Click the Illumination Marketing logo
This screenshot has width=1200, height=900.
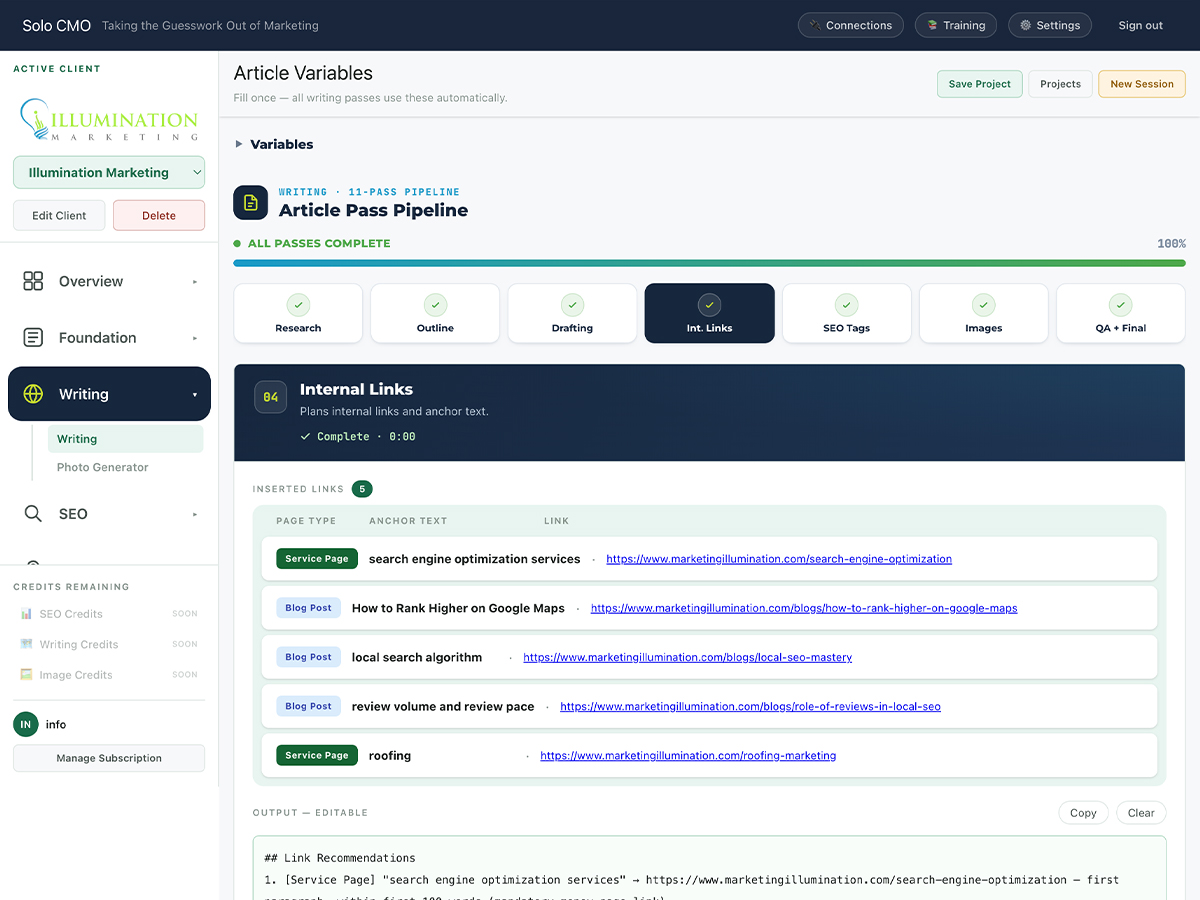109,119
